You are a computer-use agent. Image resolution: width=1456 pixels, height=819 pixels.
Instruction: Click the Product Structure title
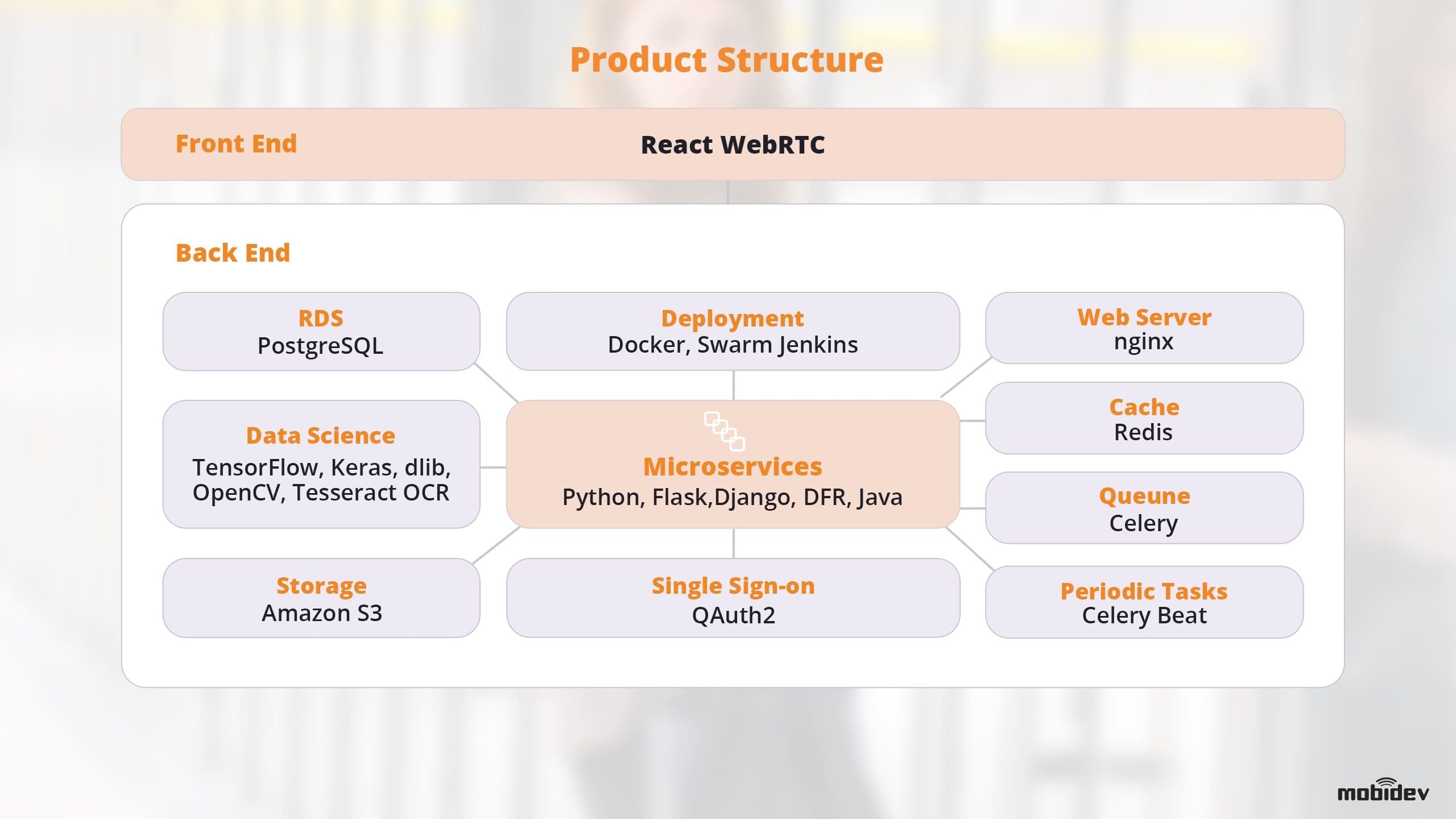pos(726,60)
